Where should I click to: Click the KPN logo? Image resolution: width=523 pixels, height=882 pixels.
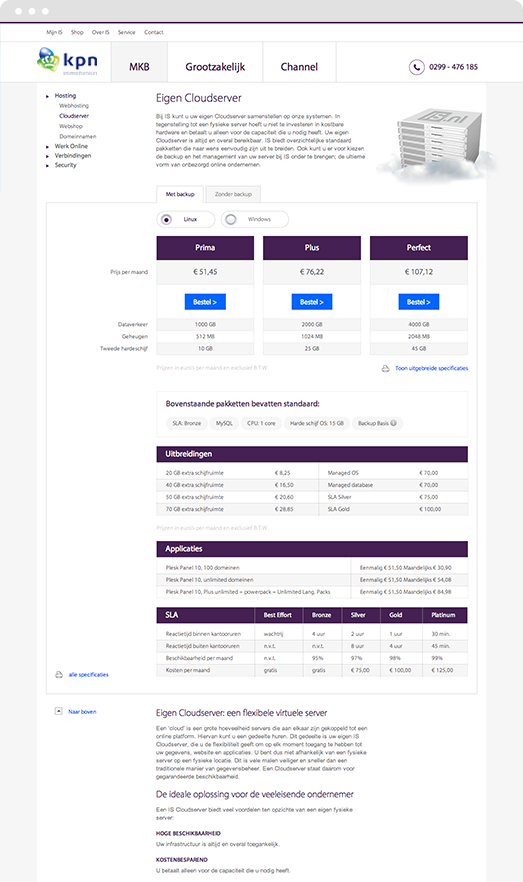click(x=67, y=61)
